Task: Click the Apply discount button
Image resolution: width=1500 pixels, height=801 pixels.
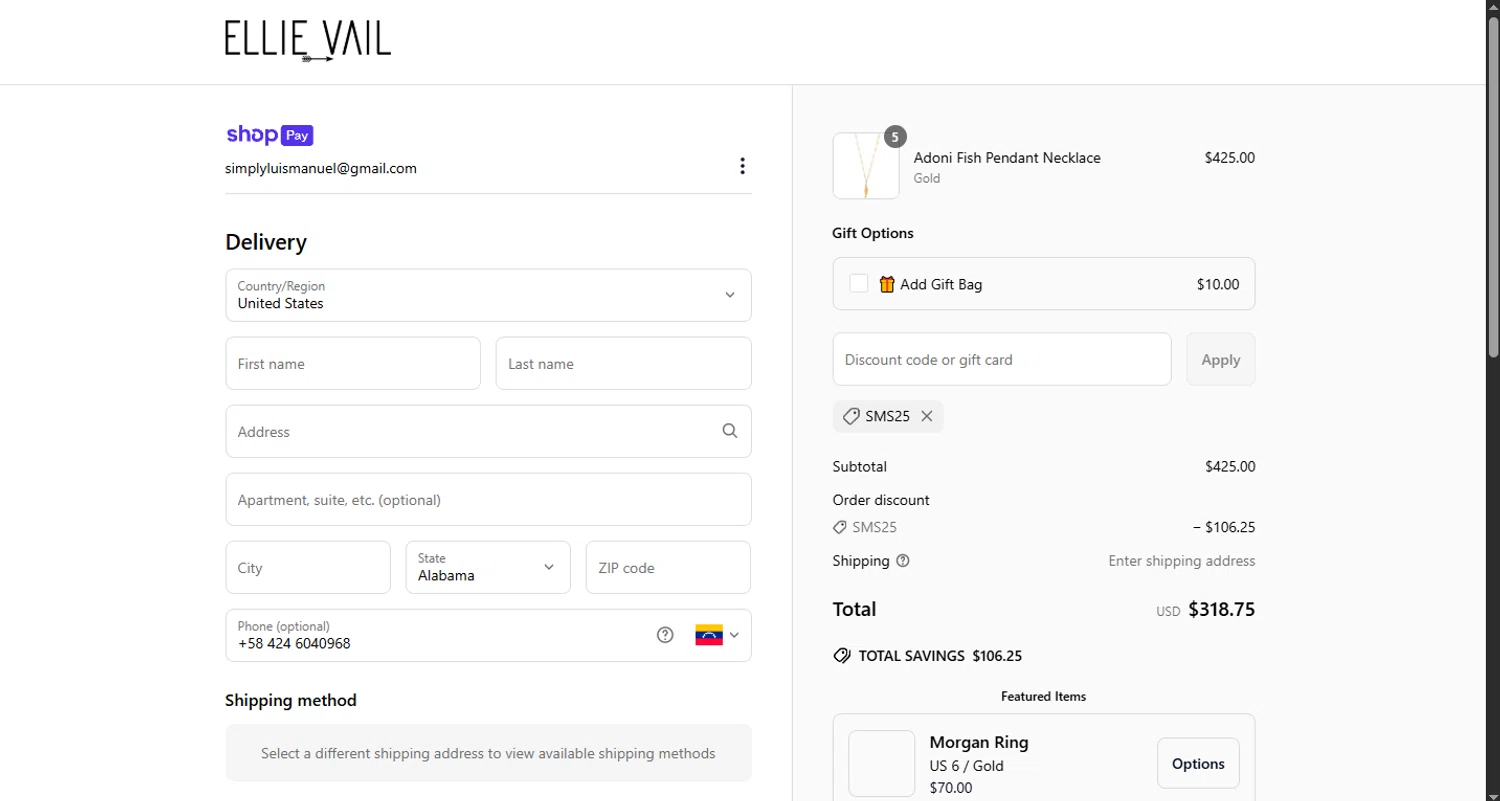Action: click(1221, 359)
